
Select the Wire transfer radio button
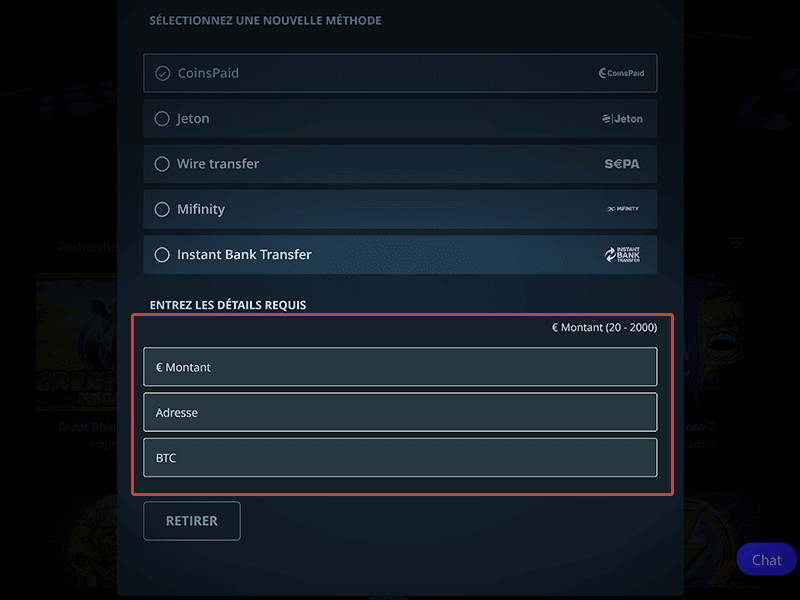(x=162, y=164)
